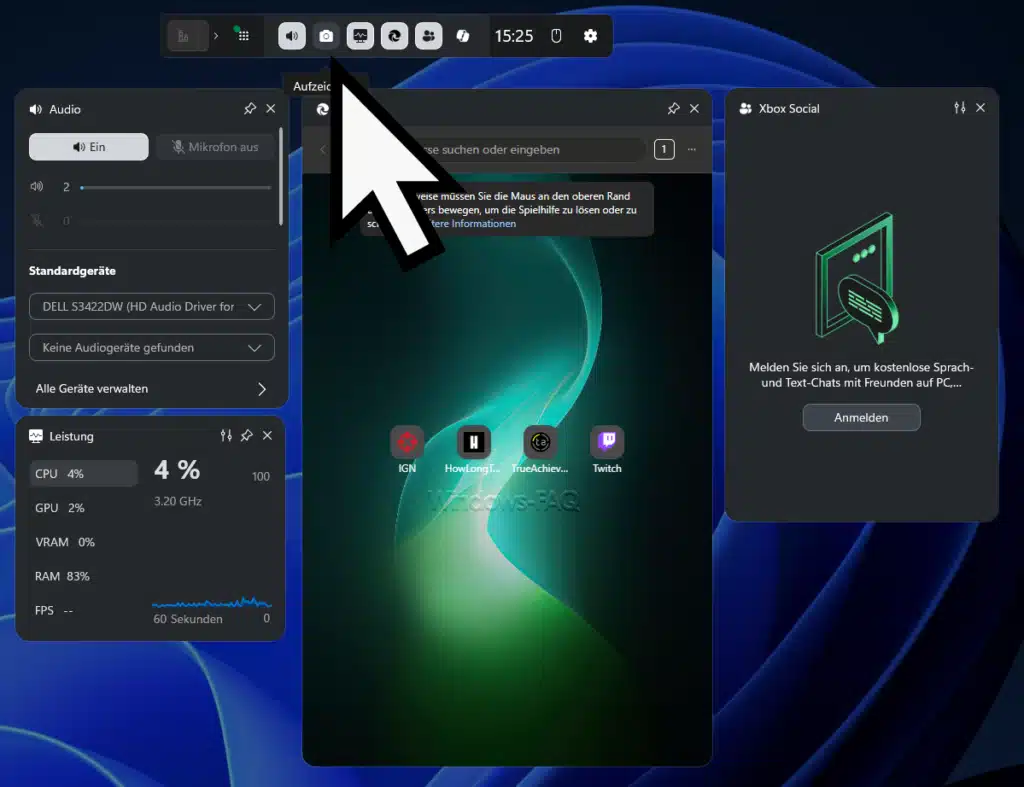This screenshot has height=787, width=1024.
Task: Pin the Edge browser widget
Action: pyautogui.click(x=673, y=108)
